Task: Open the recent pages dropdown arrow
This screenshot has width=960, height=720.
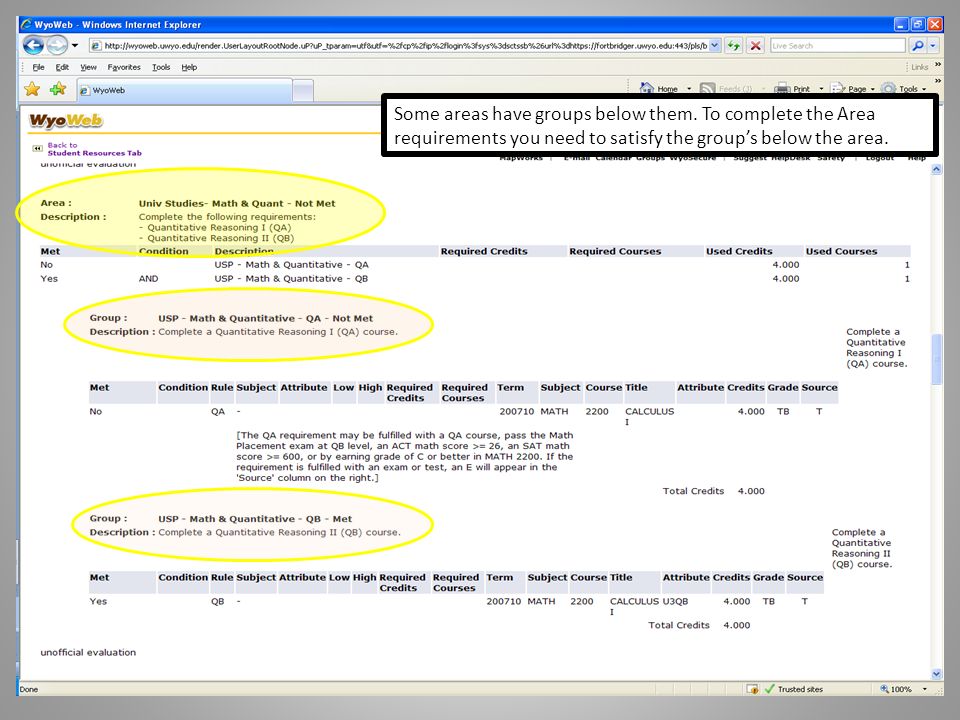Action: pyautogui.click(x=75, y=45)
